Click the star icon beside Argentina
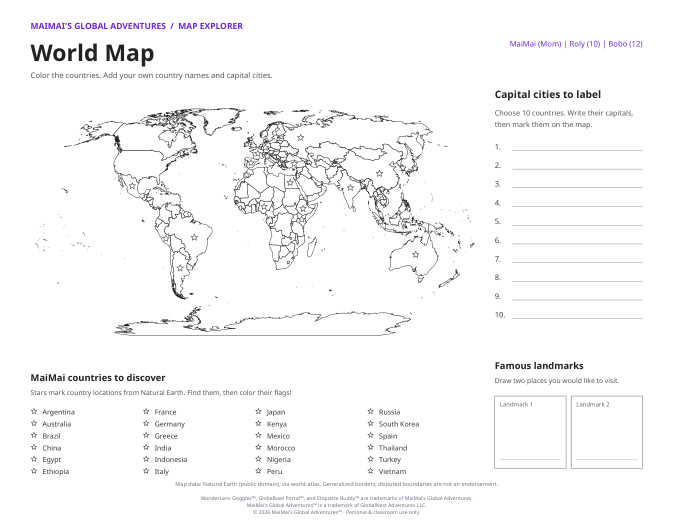The width and height of the screenshot is (674, 521). 34,411
